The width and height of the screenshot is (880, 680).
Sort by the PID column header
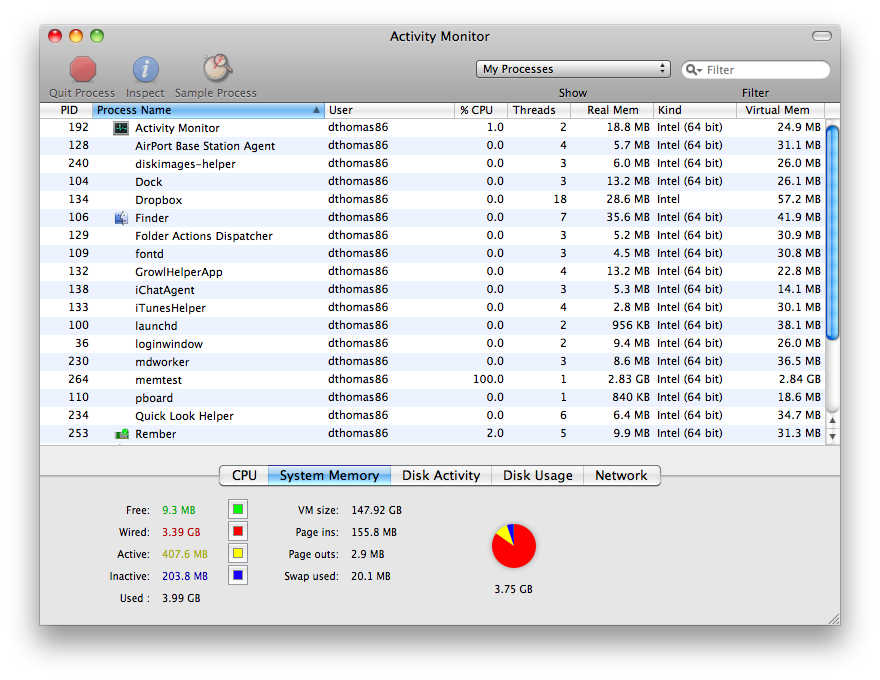pyautogui.click(x=66, y=110)
